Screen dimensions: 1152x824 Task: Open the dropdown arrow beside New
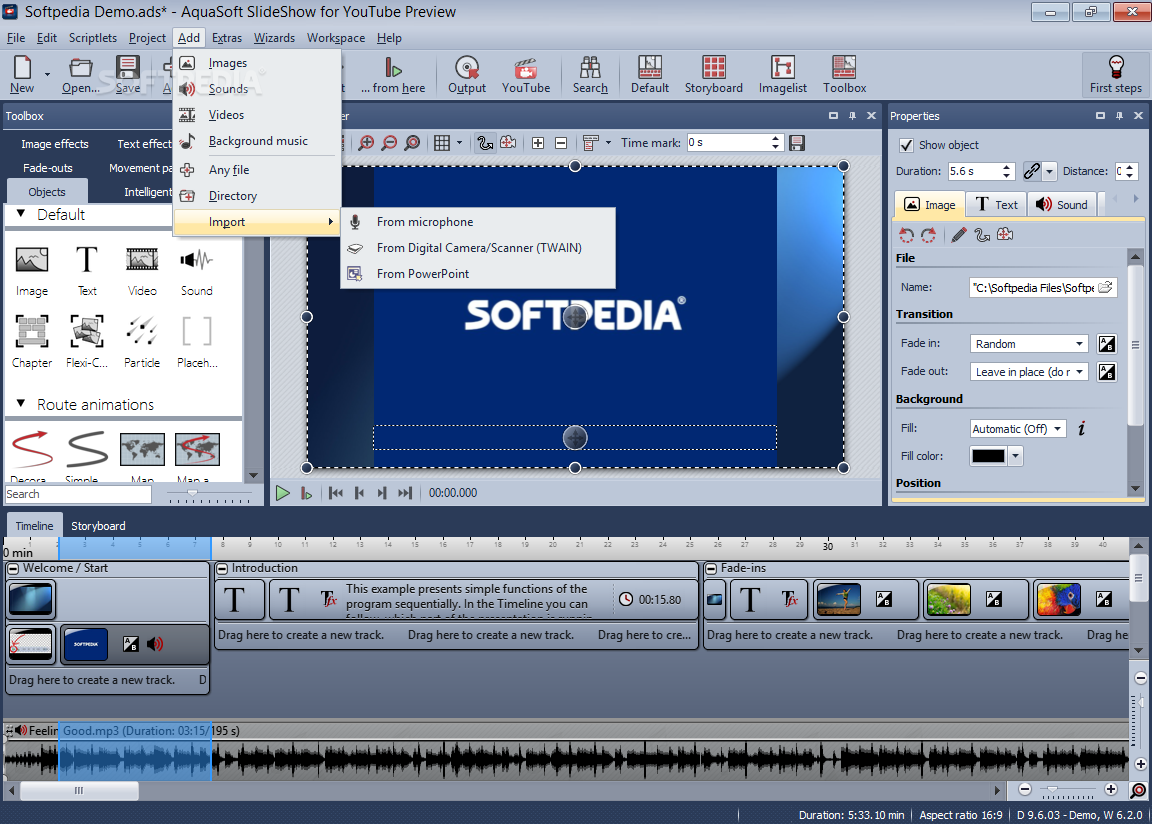tap(47, 74)
